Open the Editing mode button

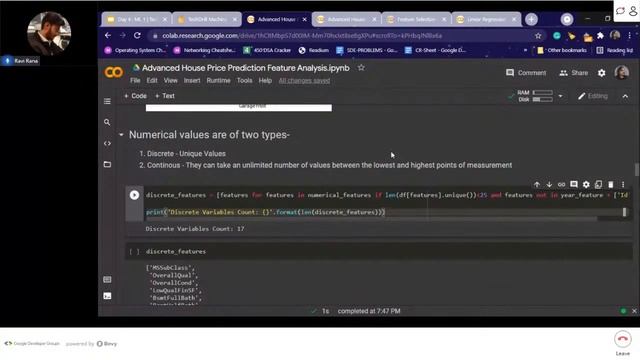point(593,96)
